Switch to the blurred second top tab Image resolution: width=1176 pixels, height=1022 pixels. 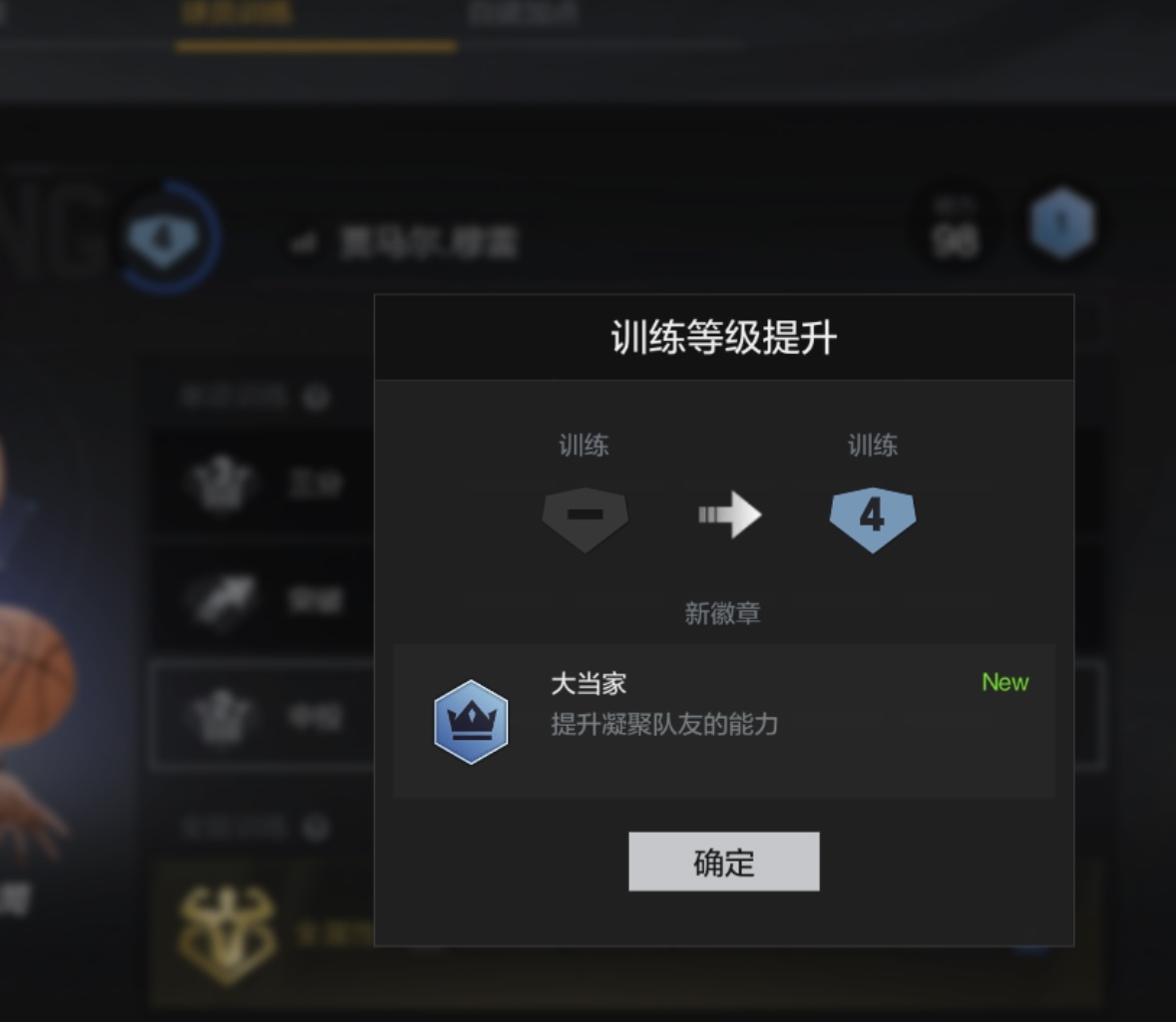523,14
